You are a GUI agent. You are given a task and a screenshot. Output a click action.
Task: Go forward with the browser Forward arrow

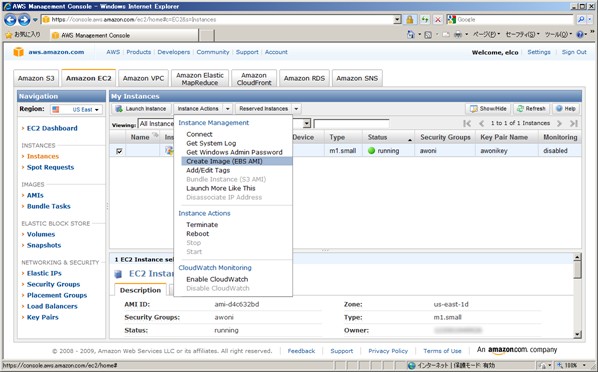pyautogui.click(x=24, y=19)
